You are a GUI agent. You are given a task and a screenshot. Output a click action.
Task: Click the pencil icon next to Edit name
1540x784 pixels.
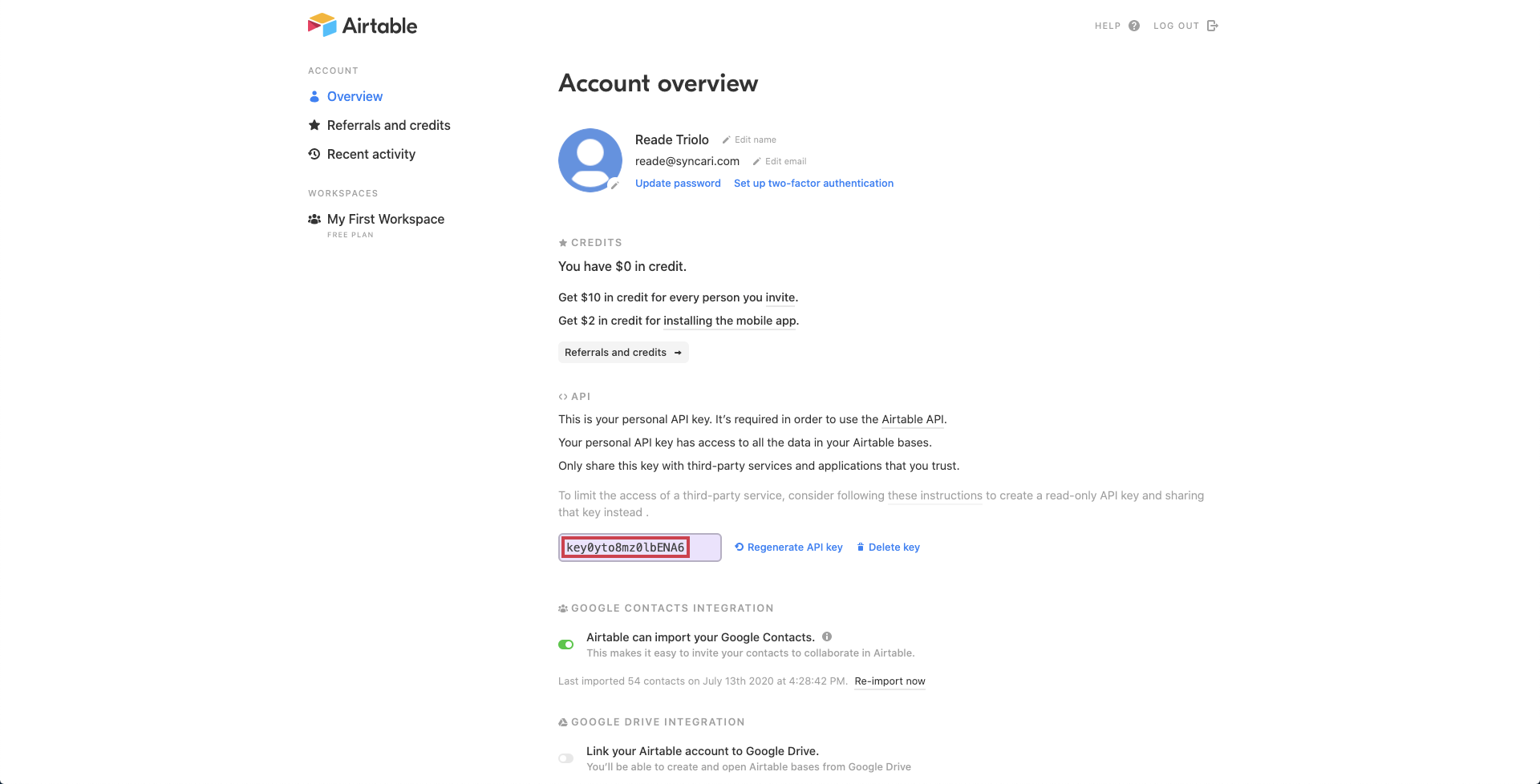click(x=726, y=139)
